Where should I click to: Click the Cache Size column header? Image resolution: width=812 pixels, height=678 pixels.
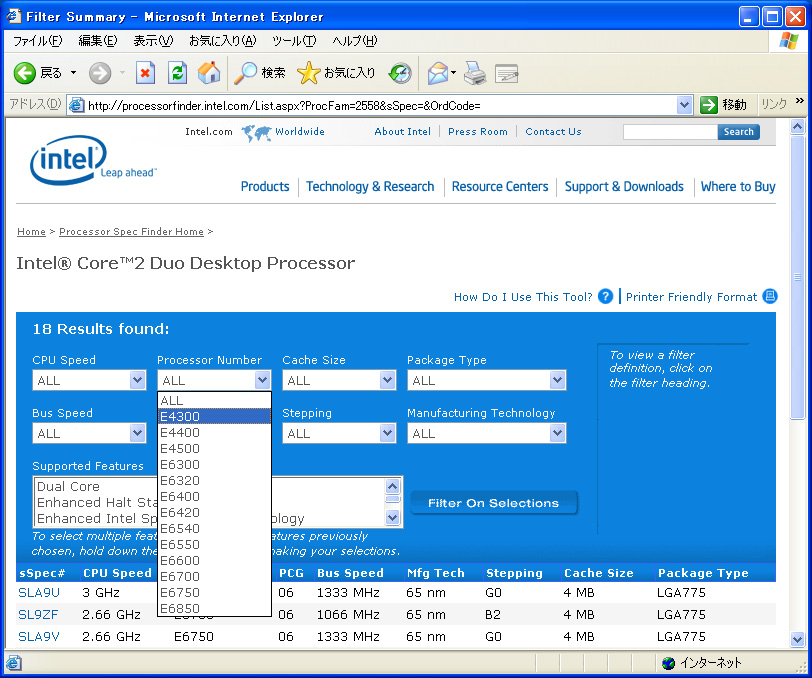click(599, 573)
